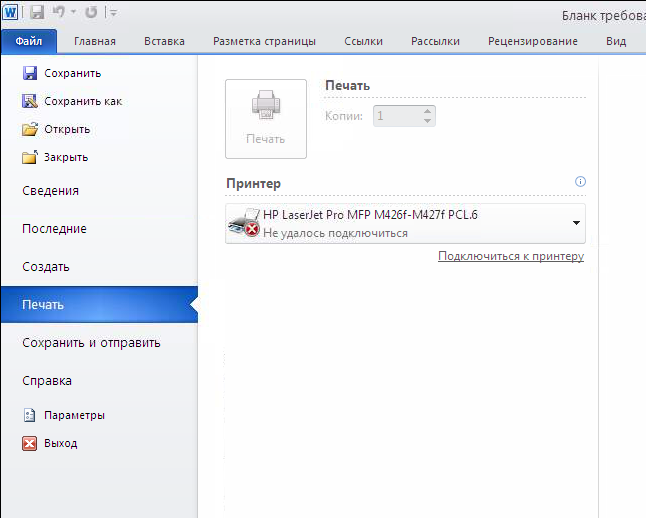
Task: Select Создать in the backstage menu
Action: (x=46, y=267)
